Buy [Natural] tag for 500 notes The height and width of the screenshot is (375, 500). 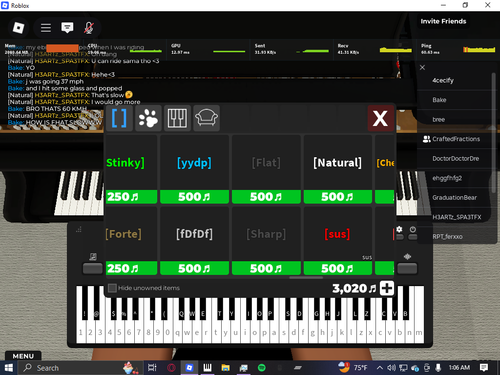click(x=338, y=197)
